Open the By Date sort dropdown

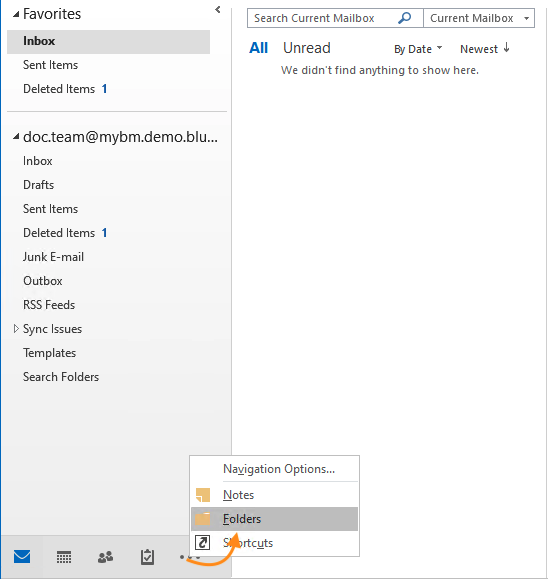pyautogui.click(x=418, y=49)
